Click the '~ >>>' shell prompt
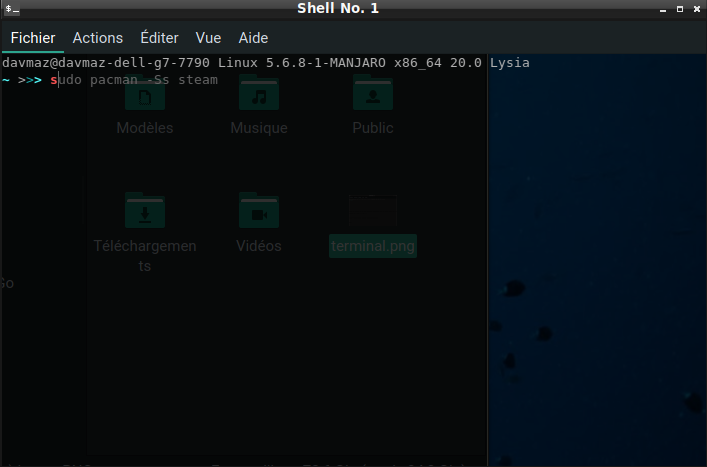Screen dimensions: 707x467 (x=22, y=80)
